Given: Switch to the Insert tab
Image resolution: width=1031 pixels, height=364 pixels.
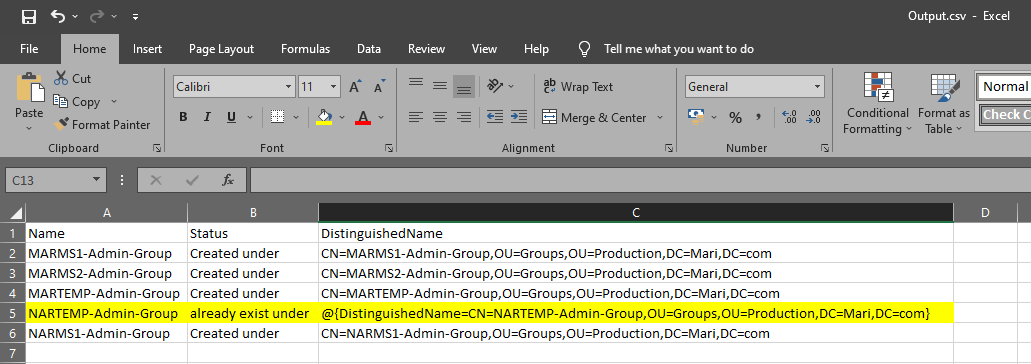Looking at the screenshot, I should tap(147, 49).
